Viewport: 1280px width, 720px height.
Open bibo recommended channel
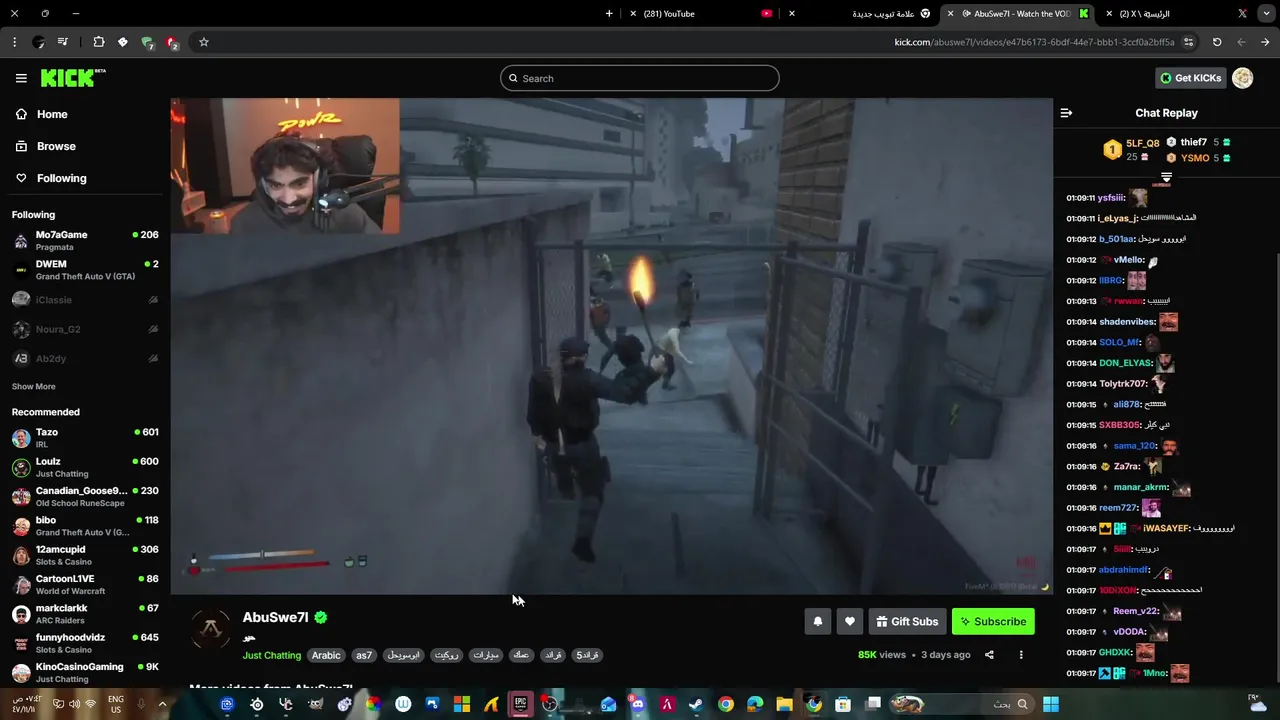coord(85,526)
